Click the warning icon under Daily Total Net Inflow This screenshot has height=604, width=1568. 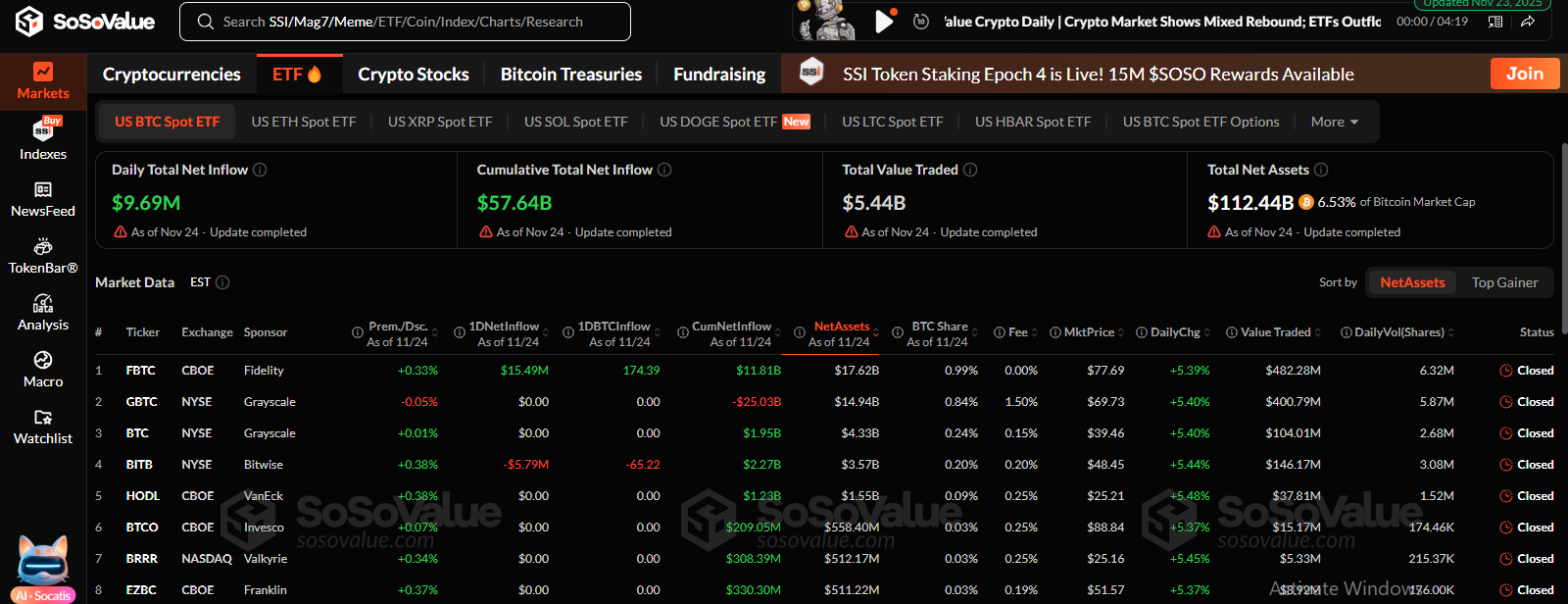[x=121, y=232]
